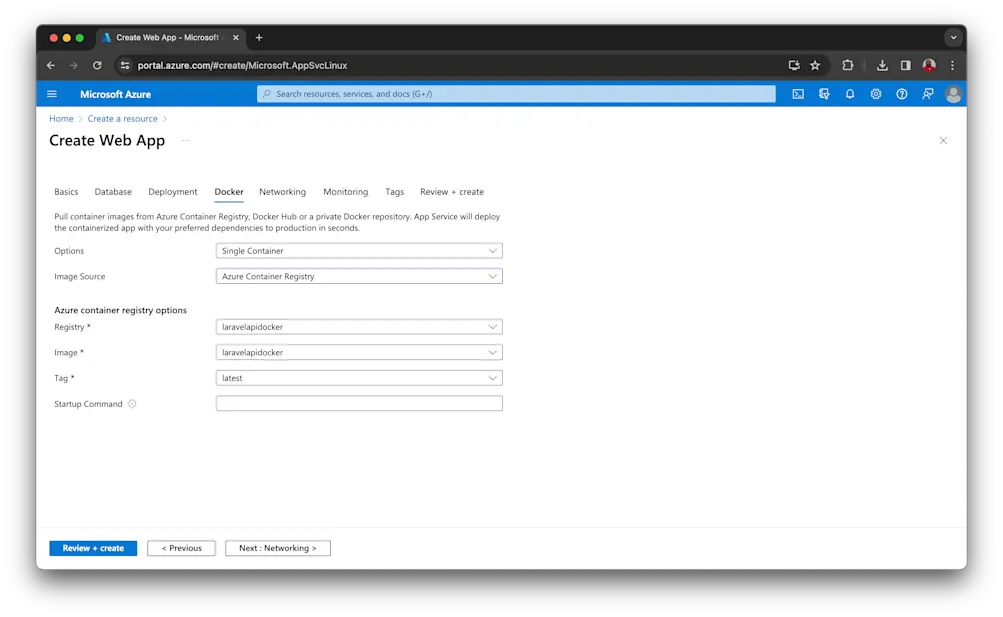This screenshot has height=617, width=1003.
Task: Open the Copilot icon in the Azure header
Action: point(824,93)
